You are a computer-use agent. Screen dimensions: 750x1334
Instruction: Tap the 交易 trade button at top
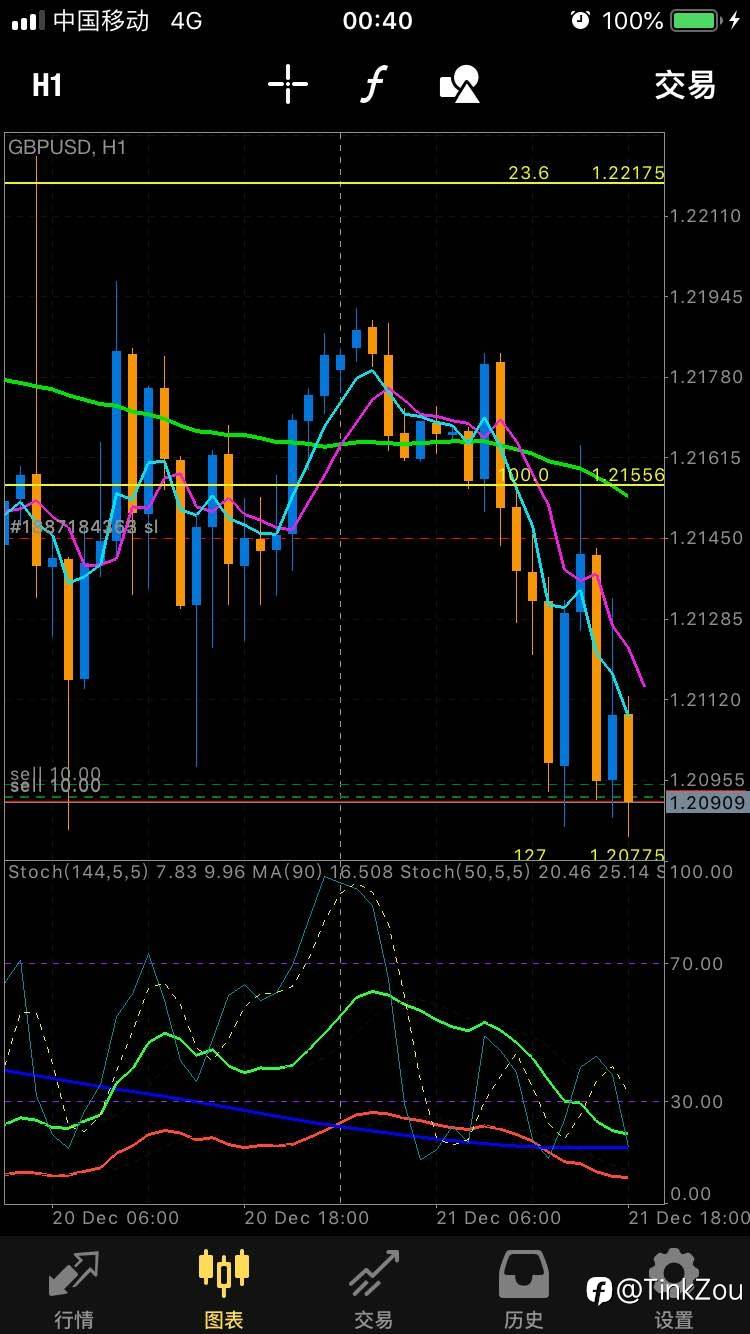(685, 85)
